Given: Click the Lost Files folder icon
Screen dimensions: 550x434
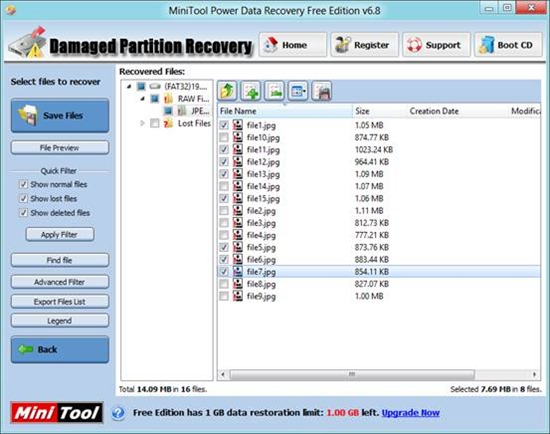Looking at the screenshot, I should tap(168, 123).
